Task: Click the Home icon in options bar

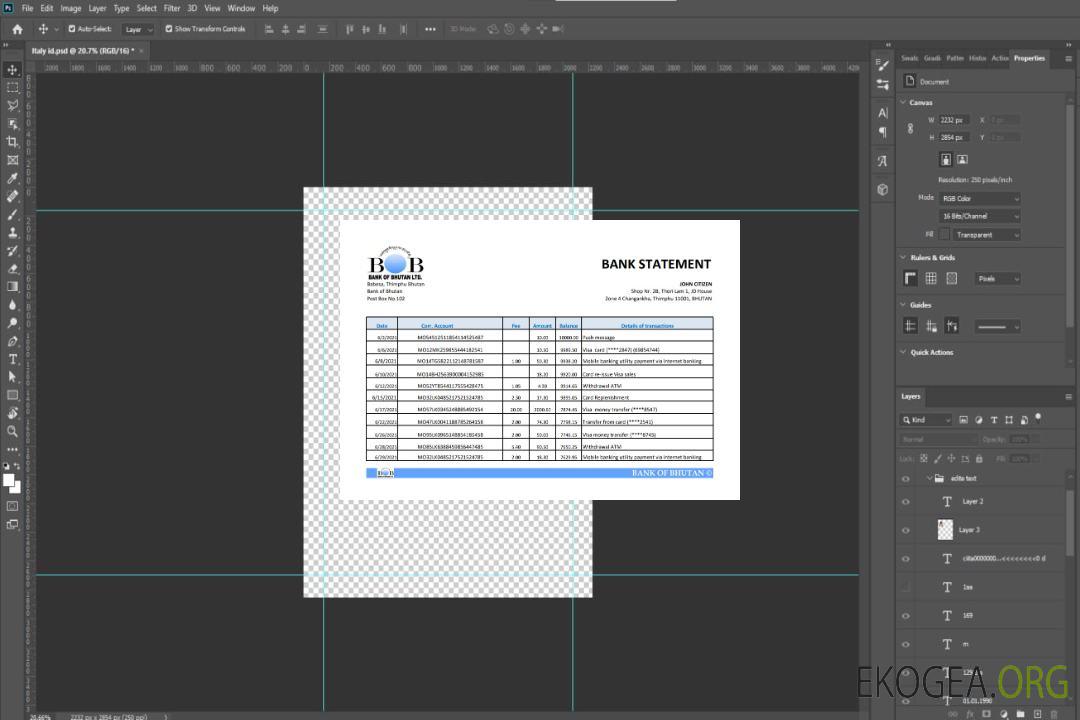Action: [17, 29]
